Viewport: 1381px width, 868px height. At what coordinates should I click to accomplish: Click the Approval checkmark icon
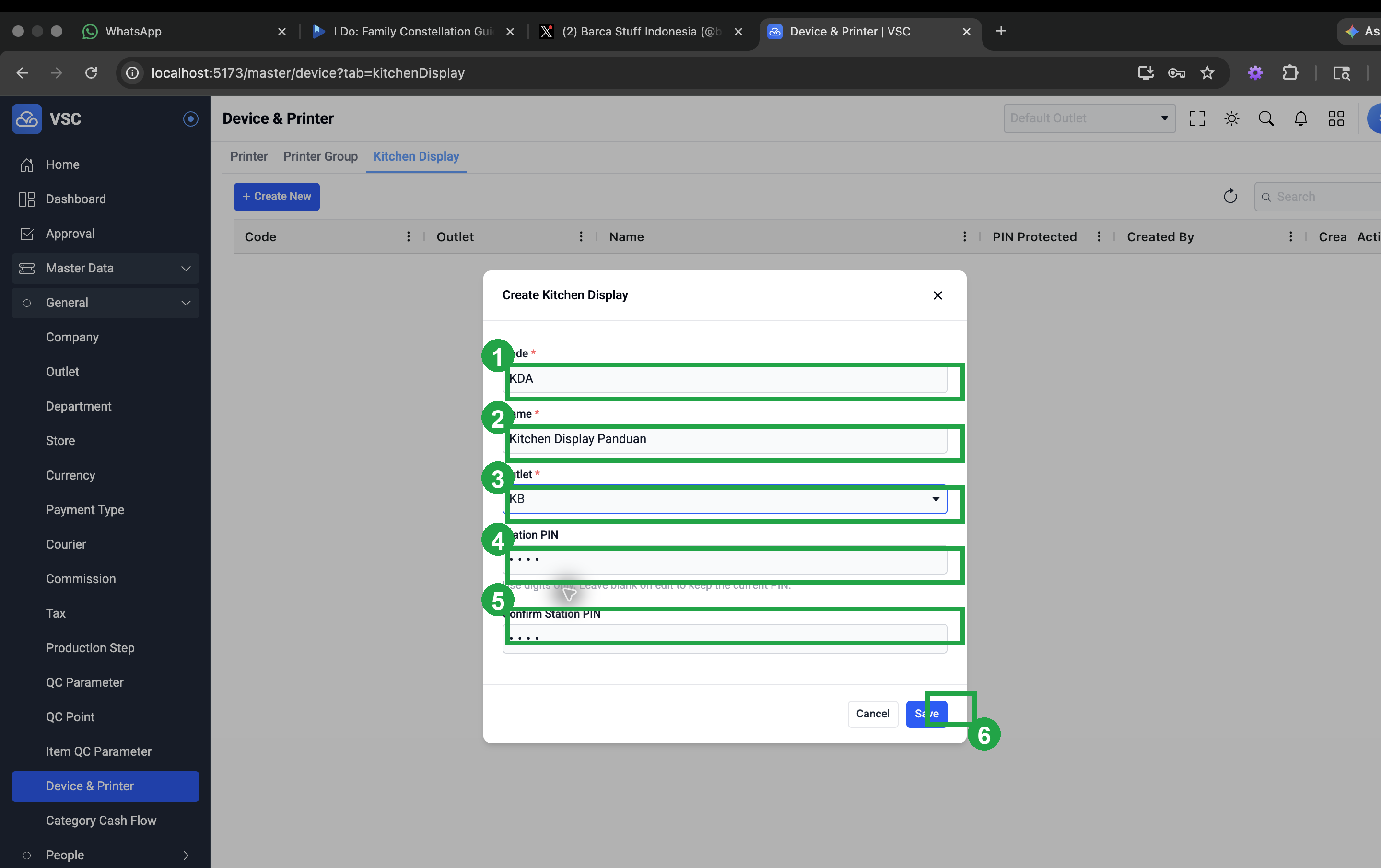tap(26, 234)
